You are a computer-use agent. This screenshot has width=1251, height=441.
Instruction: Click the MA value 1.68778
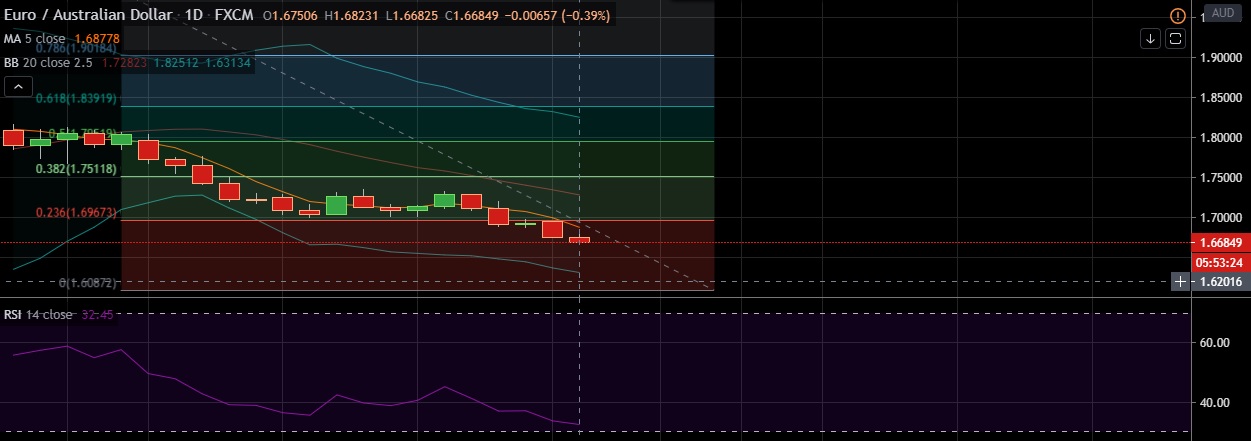coord(98,40)
